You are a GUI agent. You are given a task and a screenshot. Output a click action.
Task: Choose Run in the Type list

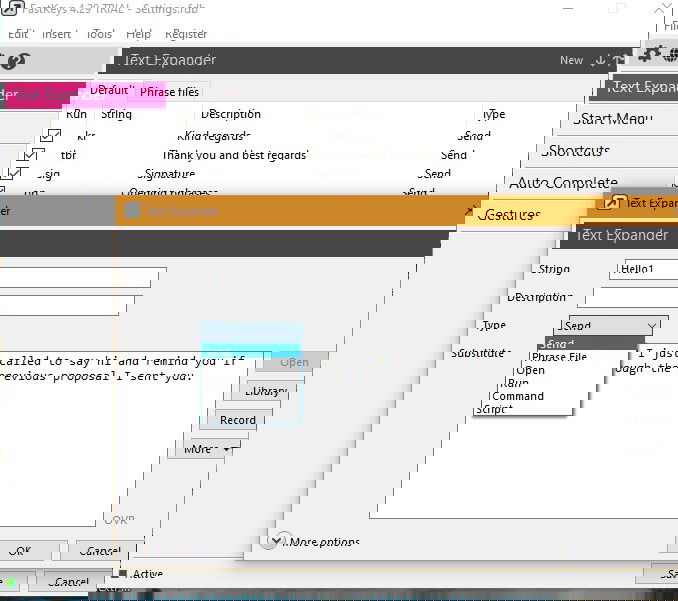(517, 383)
